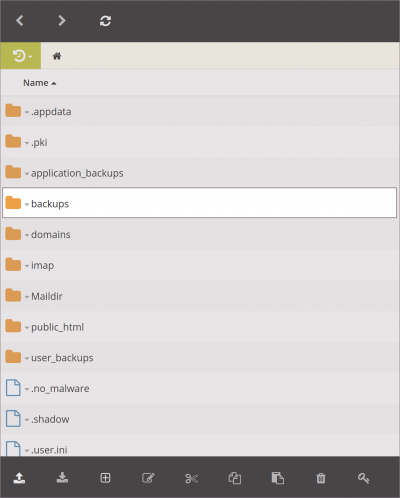Create new item with plus icon
The width and height of the screenshot is (400, 498).
coord(105,478)
